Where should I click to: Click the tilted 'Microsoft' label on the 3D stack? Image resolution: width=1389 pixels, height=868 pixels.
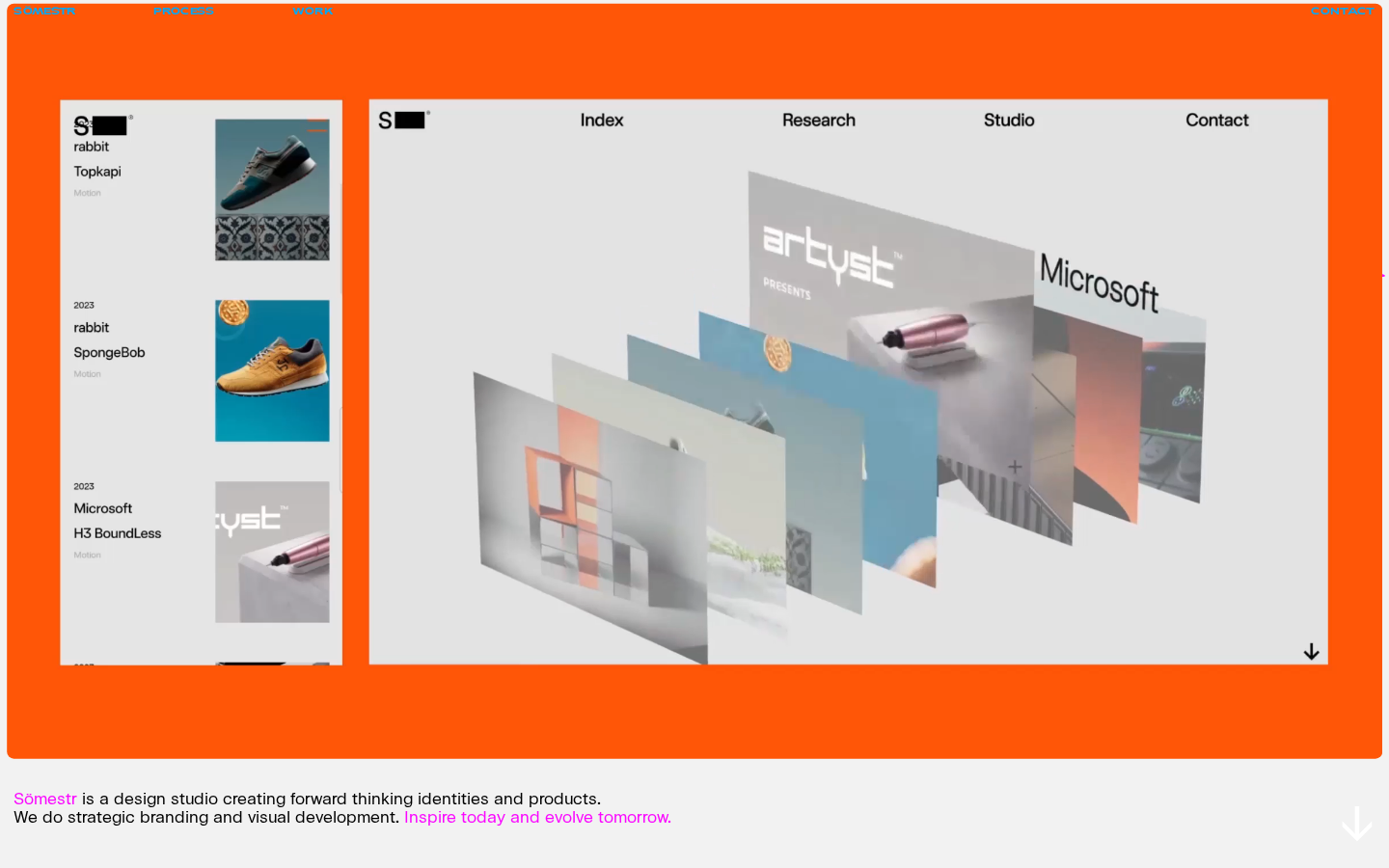point(1099,284)
